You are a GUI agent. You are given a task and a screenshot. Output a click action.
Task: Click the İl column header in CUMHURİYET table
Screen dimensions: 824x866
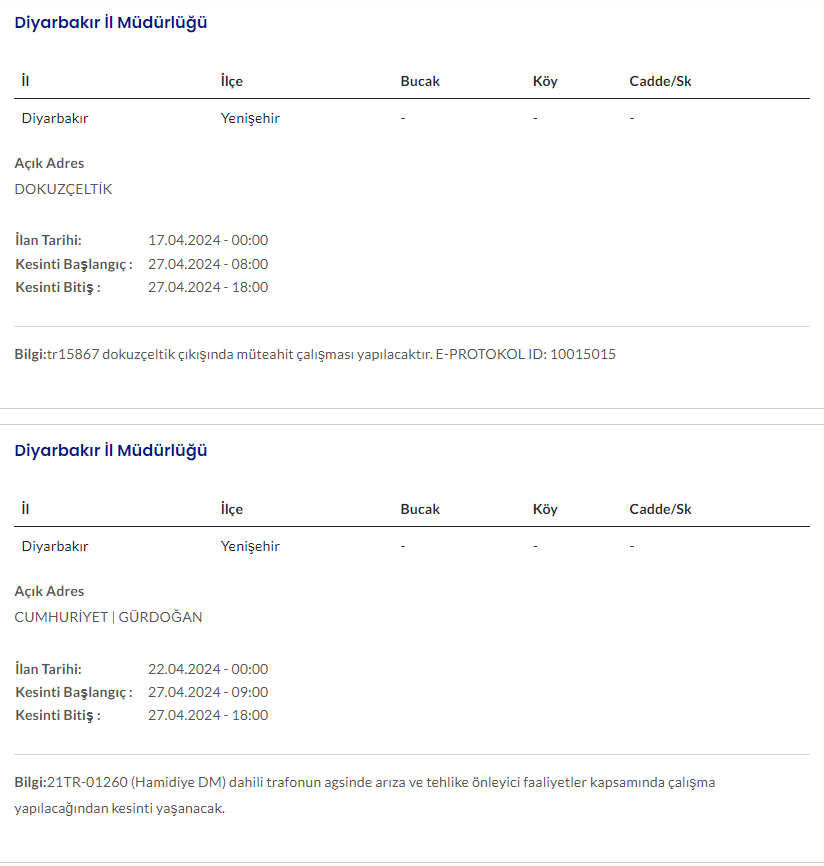click(x=25, y=509)
